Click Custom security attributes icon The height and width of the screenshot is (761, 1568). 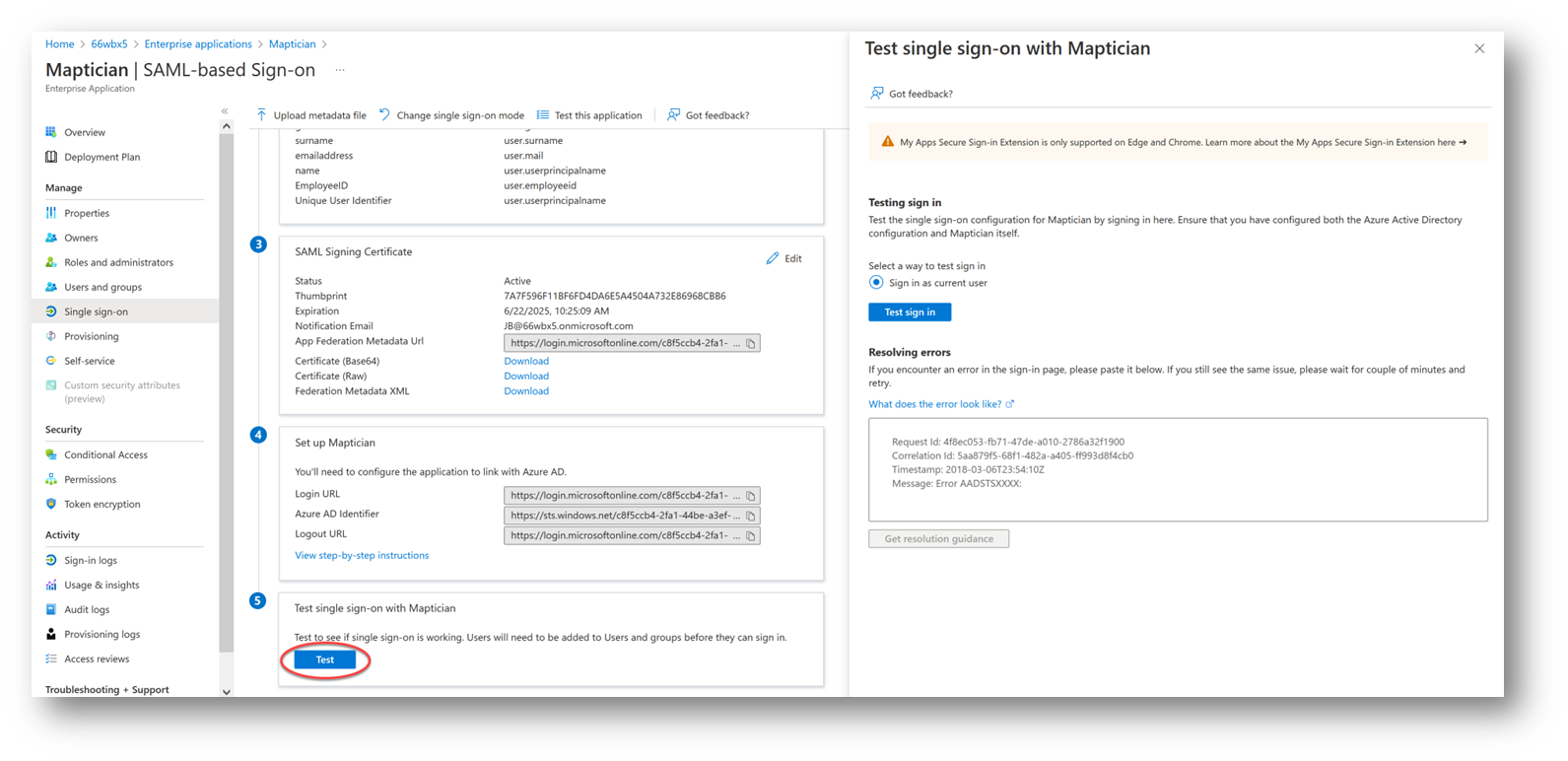pos(51,385)
